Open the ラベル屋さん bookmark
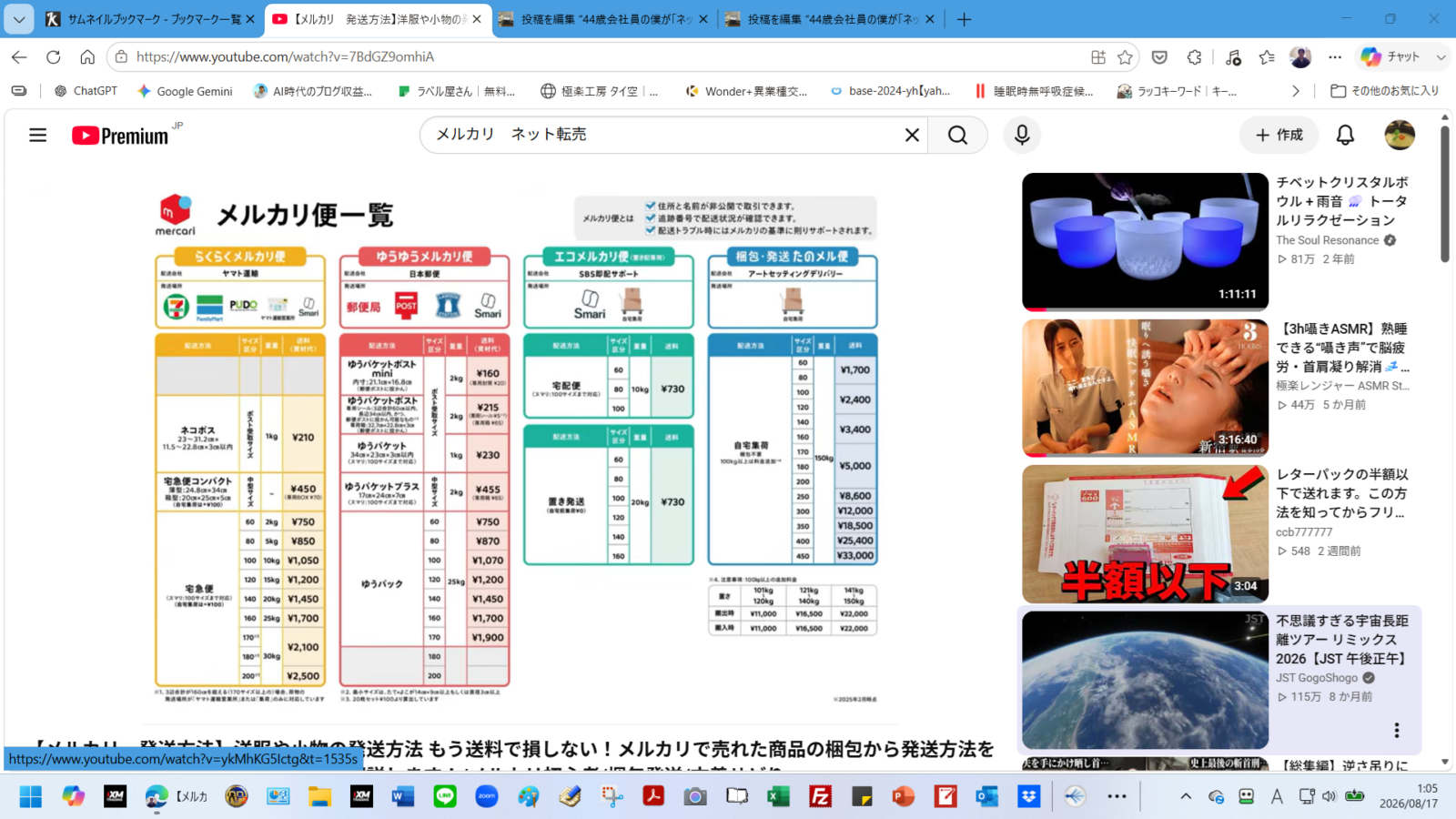This screenshot has width=1456, height=819. (x=456, y=91)
